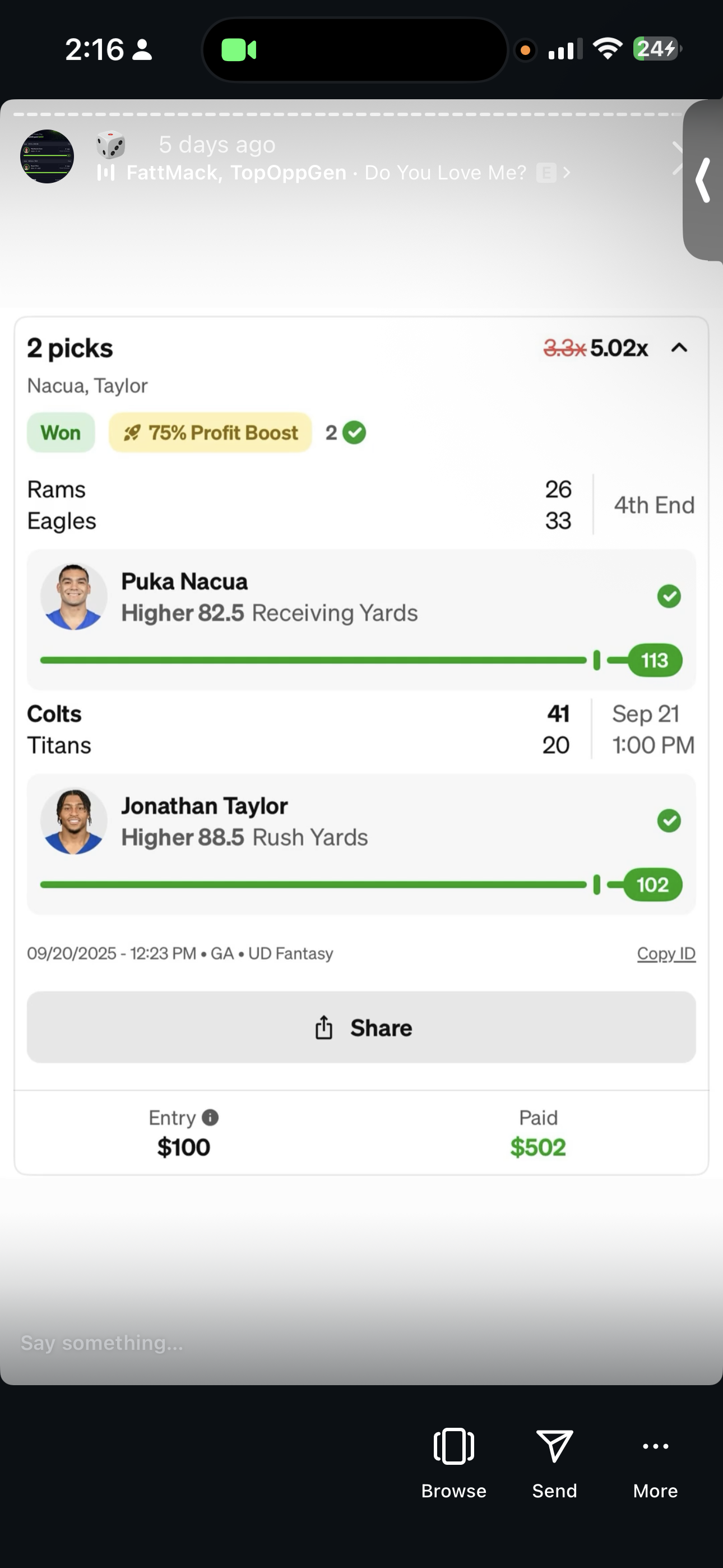Image resolution: width=723 pixels, height=1568 pixels.
Task: Tap the dice emoji icon
Action: [111, 145]
